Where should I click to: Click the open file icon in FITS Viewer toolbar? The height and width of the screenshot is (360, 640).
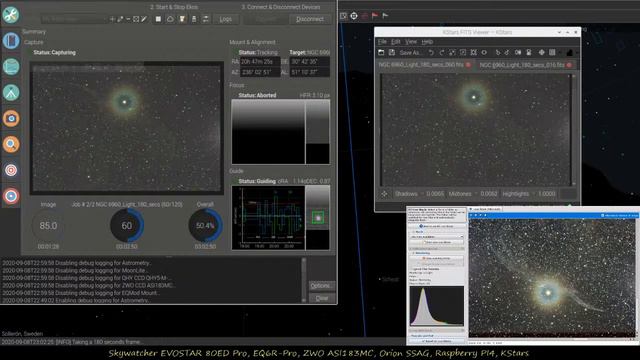tap(381, 53)
